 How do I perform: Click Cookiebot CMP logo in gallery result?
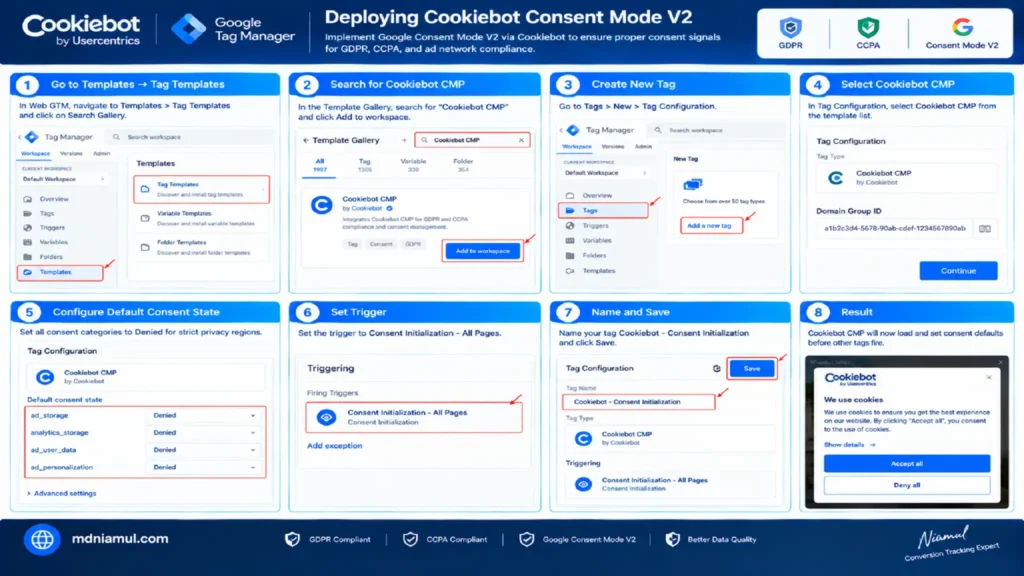321,206
